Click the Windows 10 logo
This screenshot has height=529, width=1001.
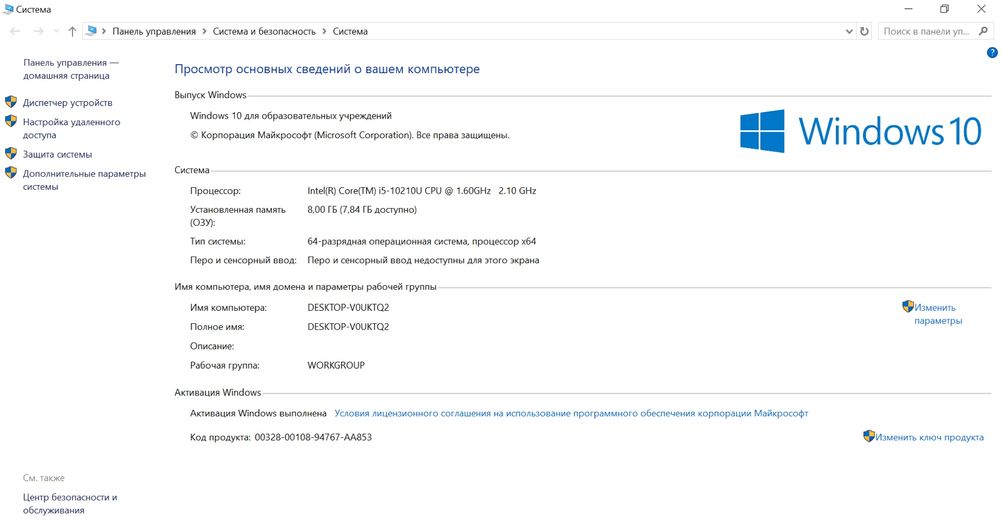pos(861,131)
